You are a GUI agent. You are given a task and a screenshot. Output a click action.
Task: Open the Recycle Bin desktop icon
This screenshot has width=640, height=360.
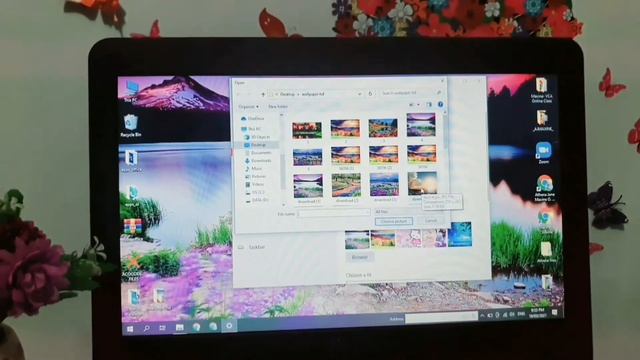[131, 126]
